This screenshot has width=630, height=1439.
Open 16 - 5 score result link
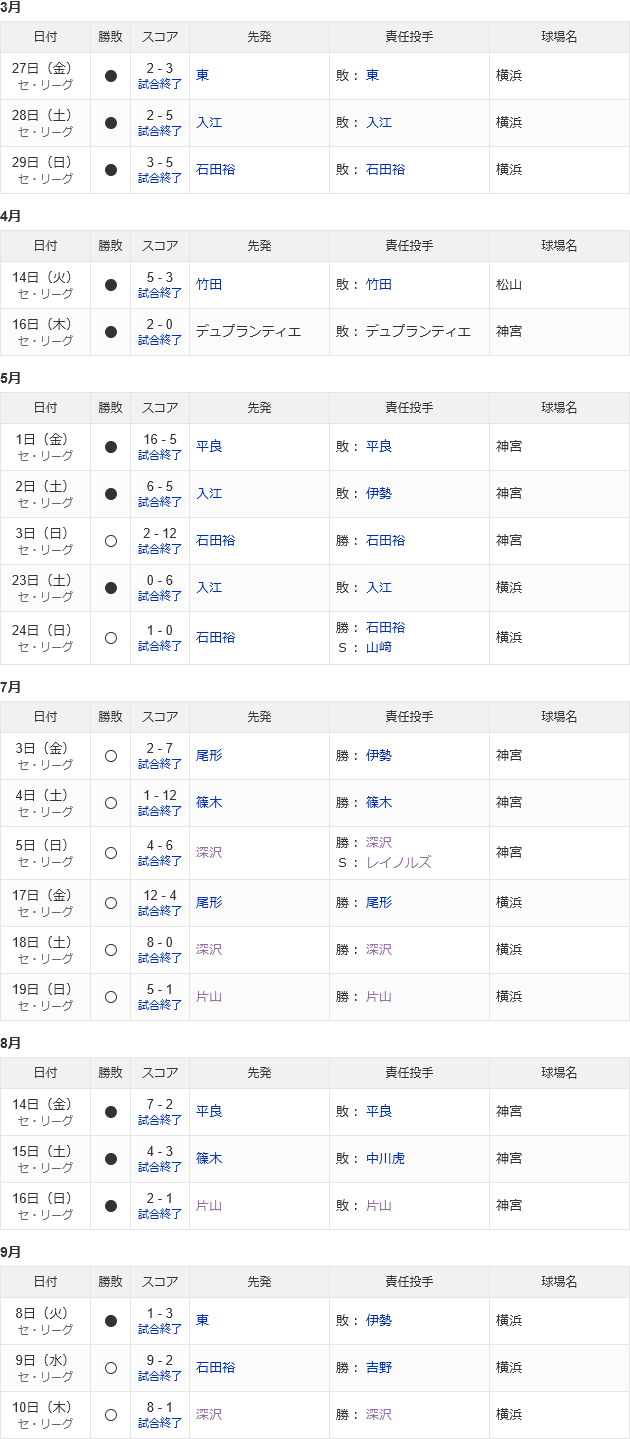click(x=160, y=439)
